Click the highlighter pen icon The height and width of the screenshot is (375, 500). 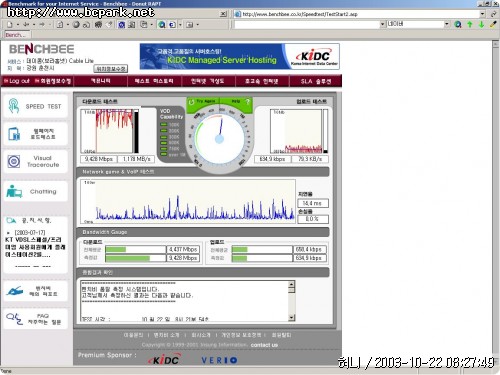pyautogui.click(x=493, y=24)
